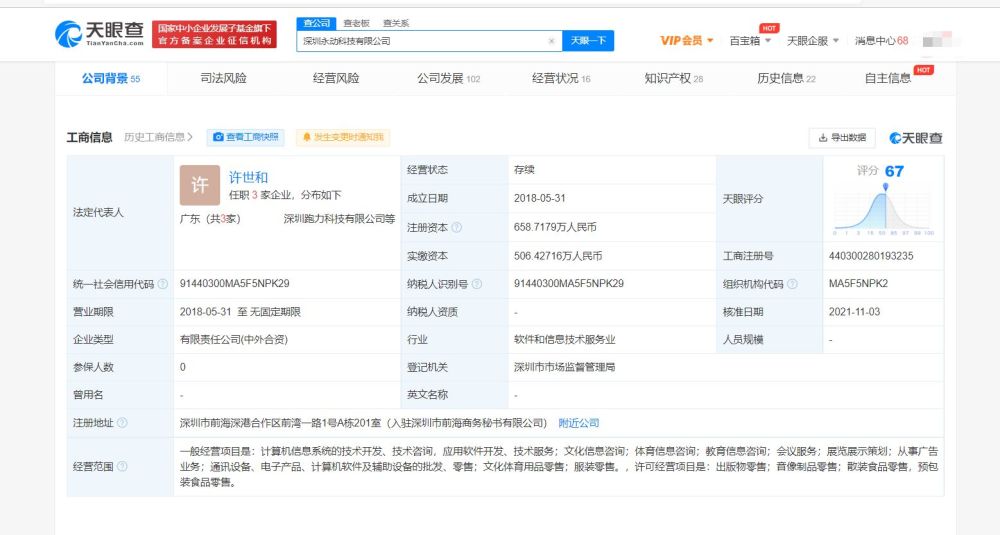1000x535 pixels.
Task: Open 公司背景 tab
Action: pos(111,78)
